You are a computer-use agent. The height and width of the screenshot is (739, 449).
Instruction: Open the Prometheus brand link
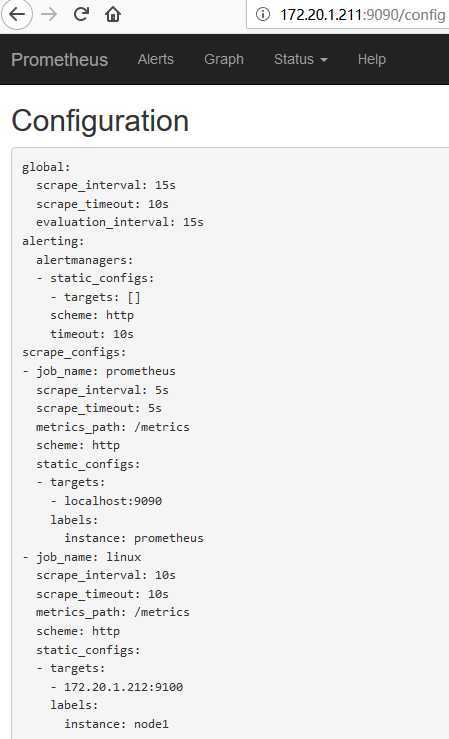(x=60, y=60)
